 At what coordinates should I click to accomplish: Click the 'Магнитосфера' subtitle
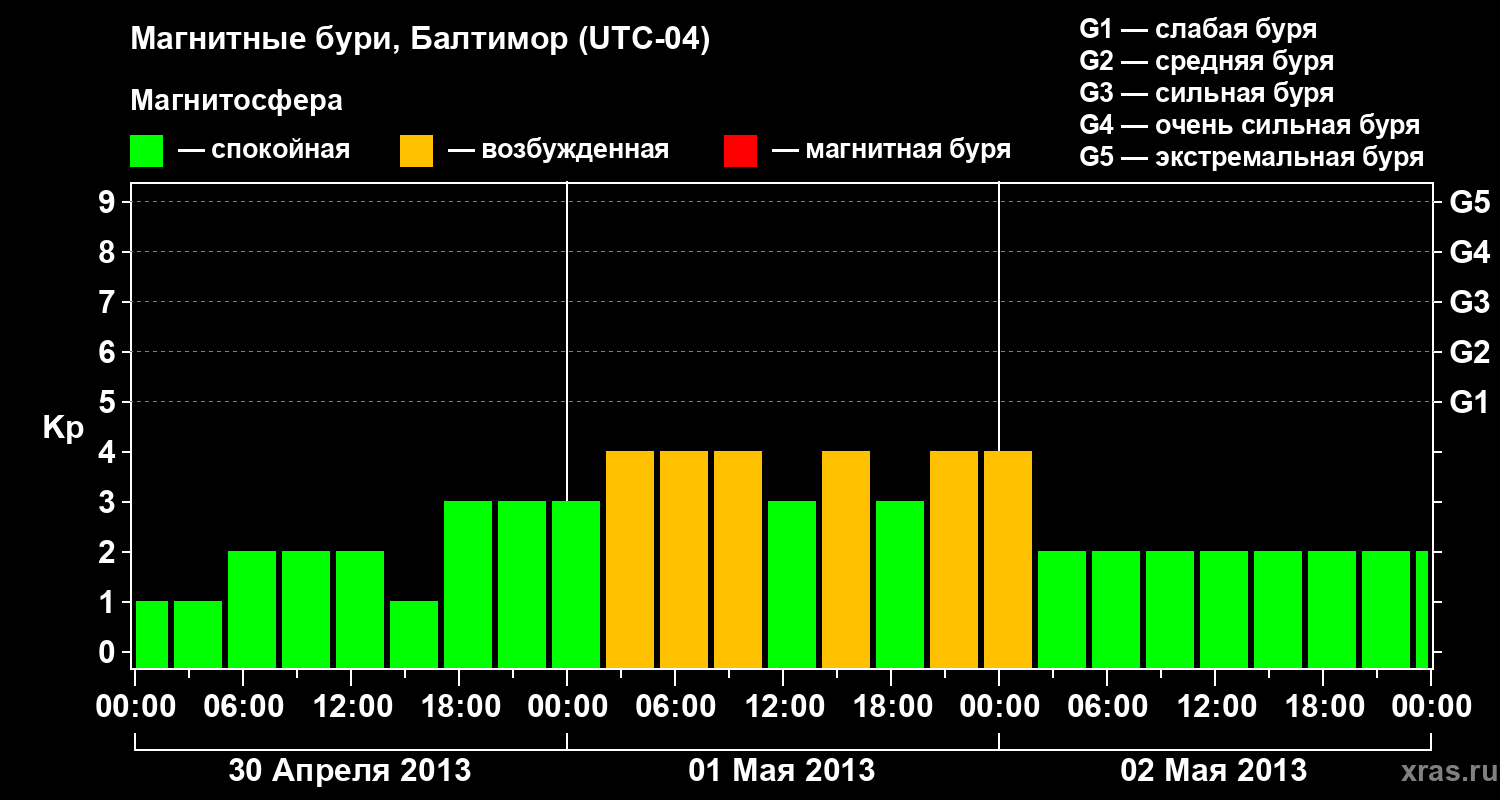point(236,101)
